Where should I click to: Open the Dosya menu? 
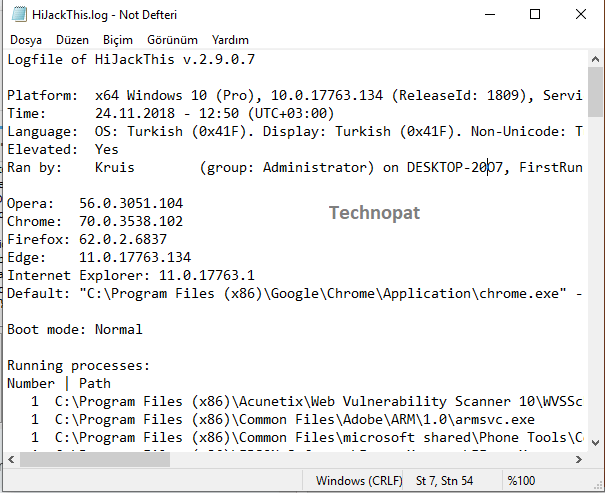[25, 40]
